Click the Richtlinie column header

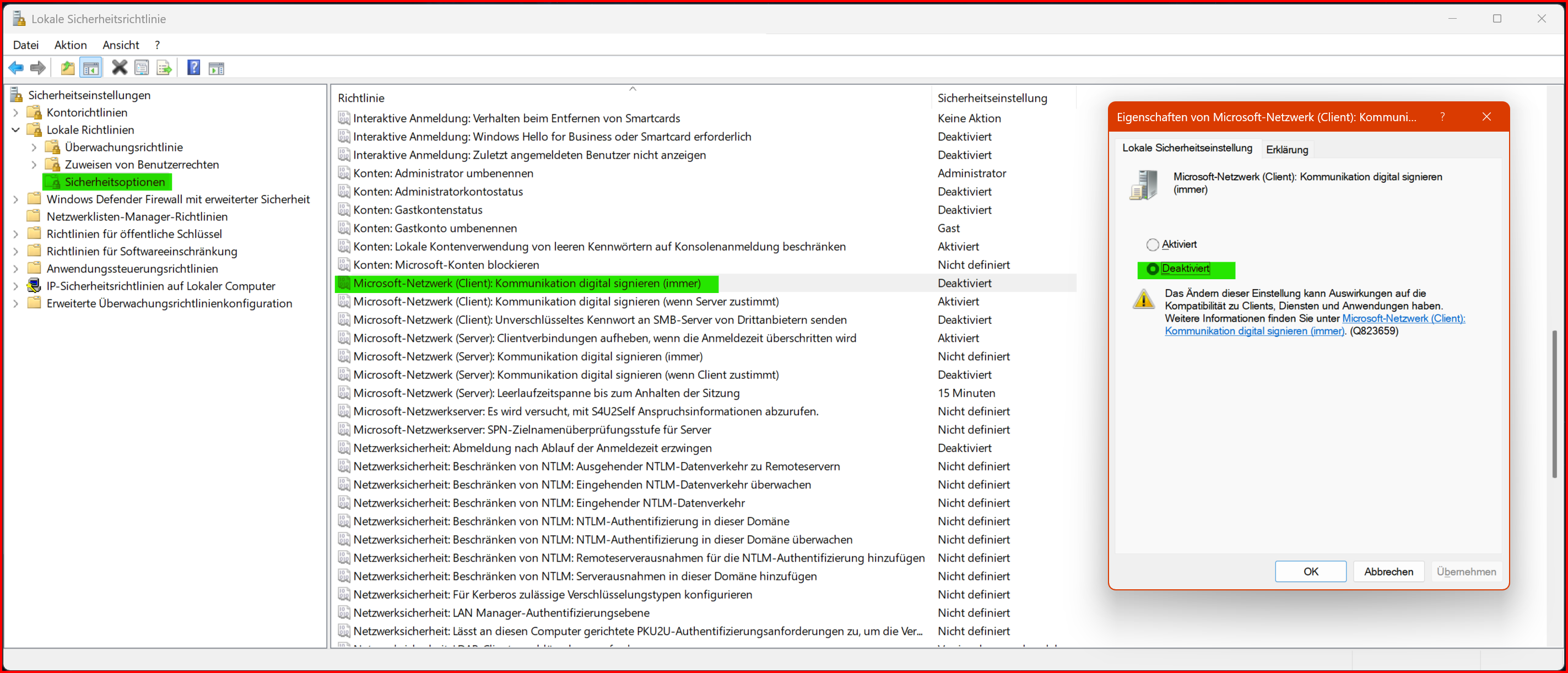(x=361, y=98)
